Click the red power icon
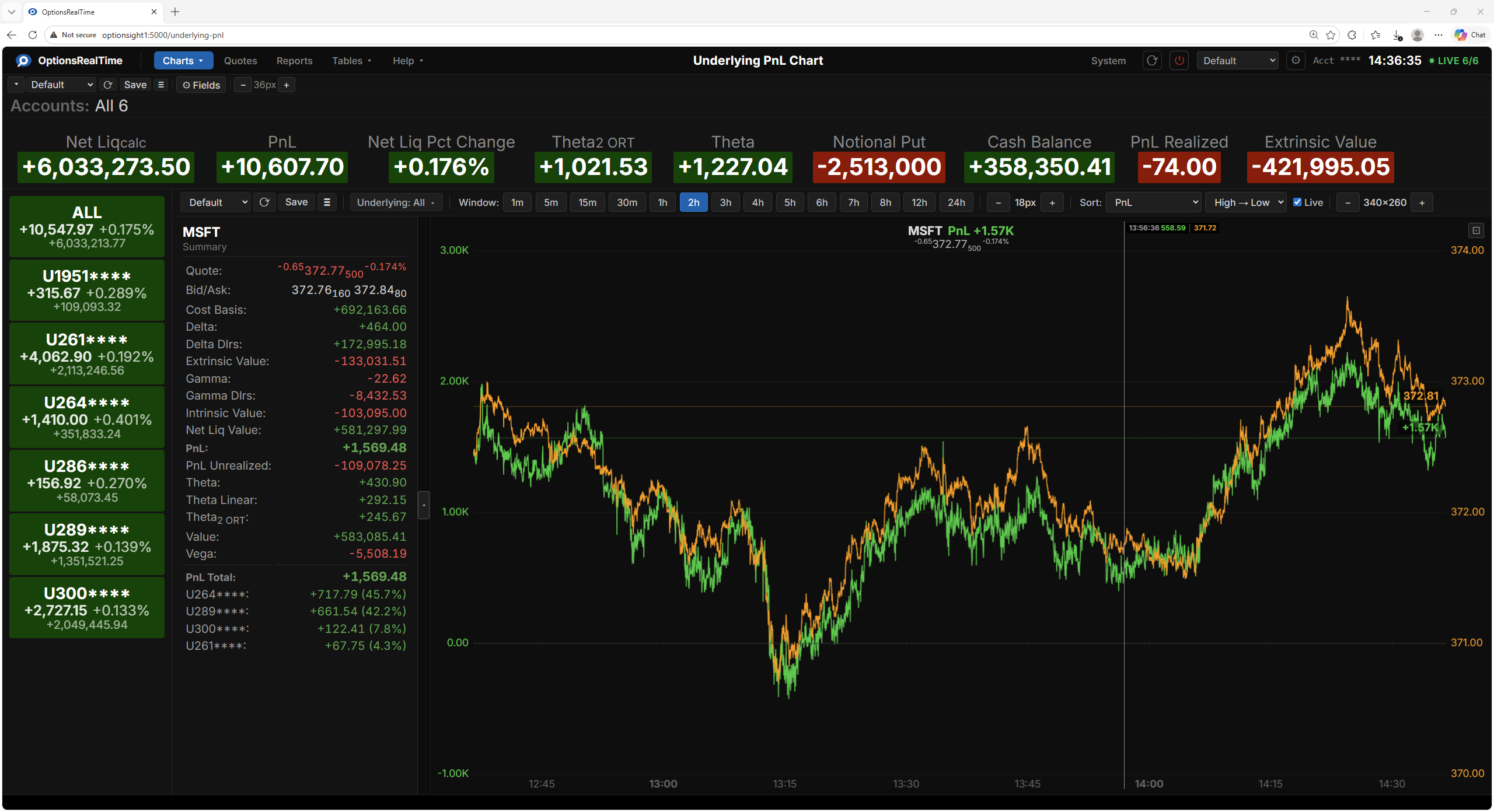The width and height of the screenshot is (1494, 812). pos(1179,61)
